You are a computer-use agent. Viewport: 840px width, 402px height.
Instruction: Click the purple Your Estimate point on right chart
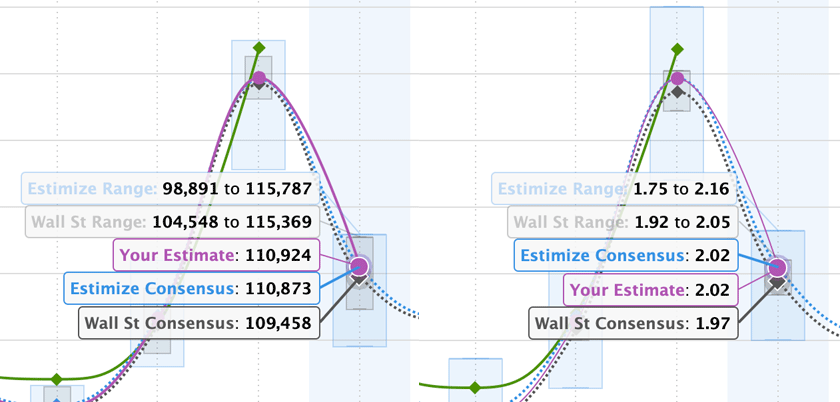777,267
